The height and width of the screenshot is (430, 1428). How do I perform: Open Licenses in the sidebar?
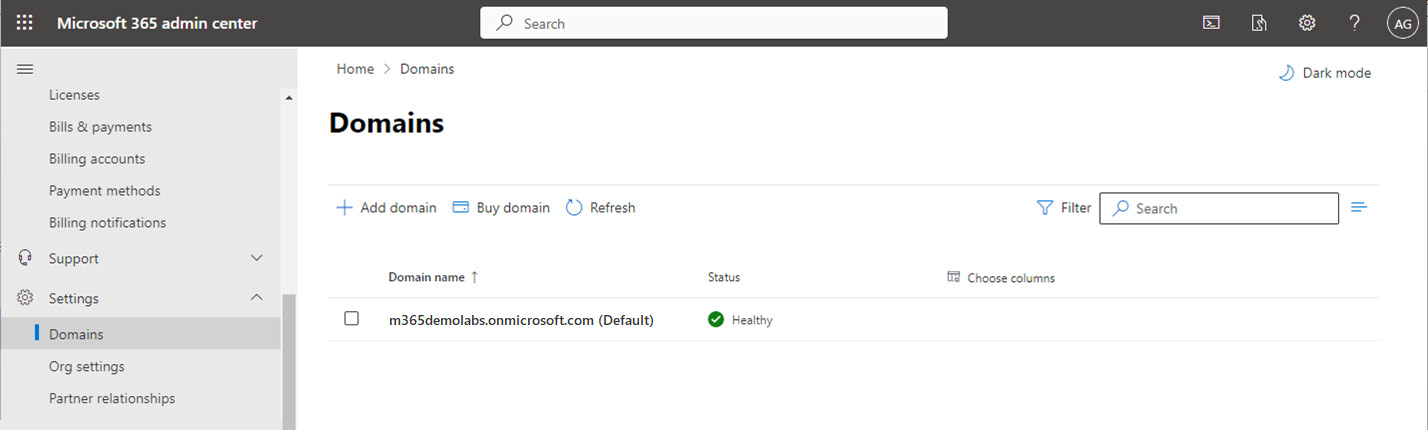(74, 95)
